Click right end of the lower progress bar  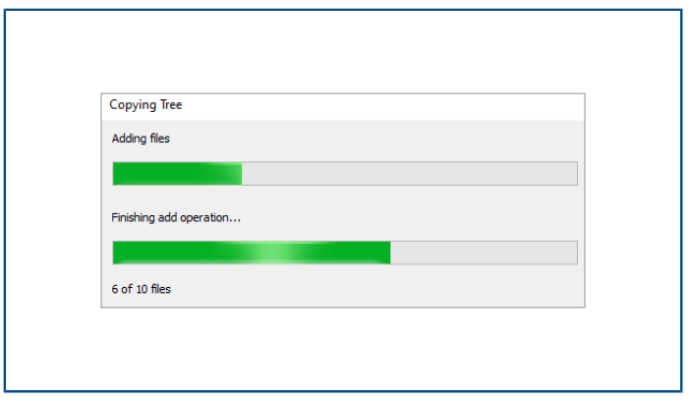574,252
